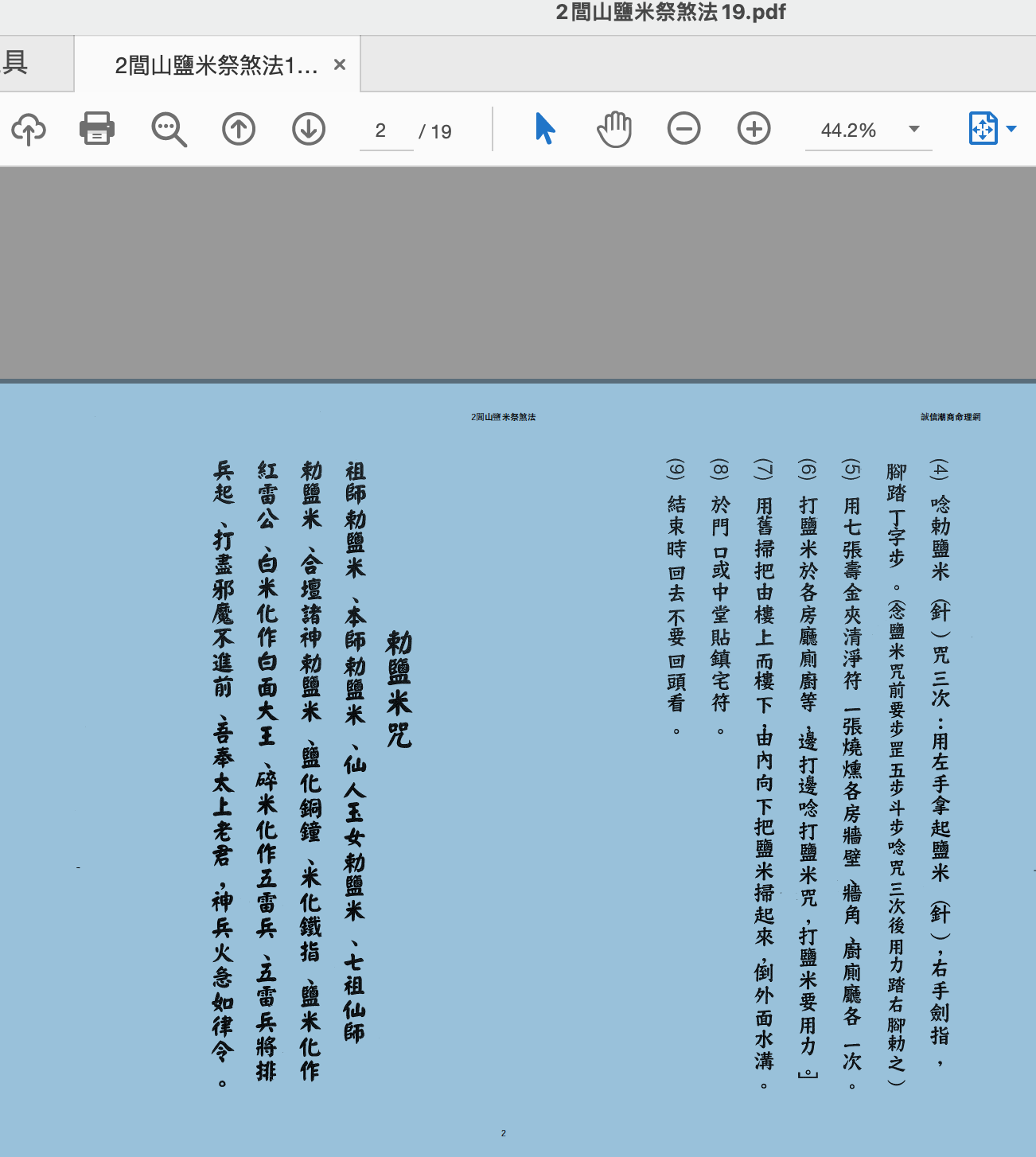
Task: Click the window title 2閭山鹽米祭煞法 19.pdf
Action: 671,12
